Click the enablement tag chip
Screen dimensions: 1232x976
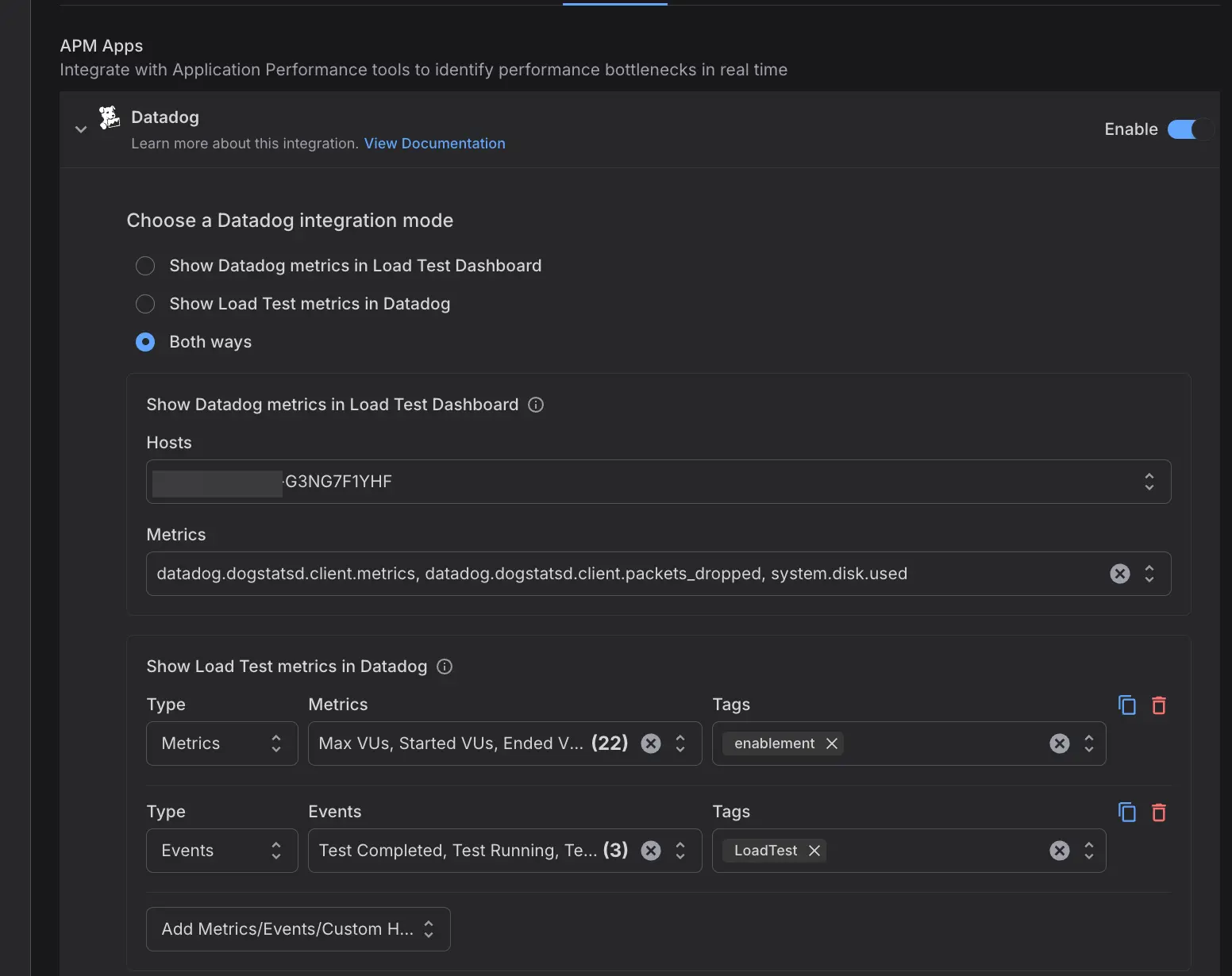click(783, 744)
